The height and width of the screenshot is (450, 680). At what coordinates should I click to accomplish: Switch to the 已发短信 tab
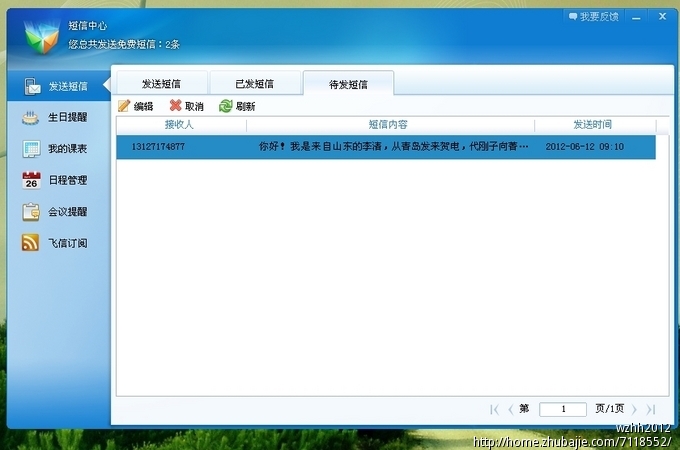click(255, 83)
